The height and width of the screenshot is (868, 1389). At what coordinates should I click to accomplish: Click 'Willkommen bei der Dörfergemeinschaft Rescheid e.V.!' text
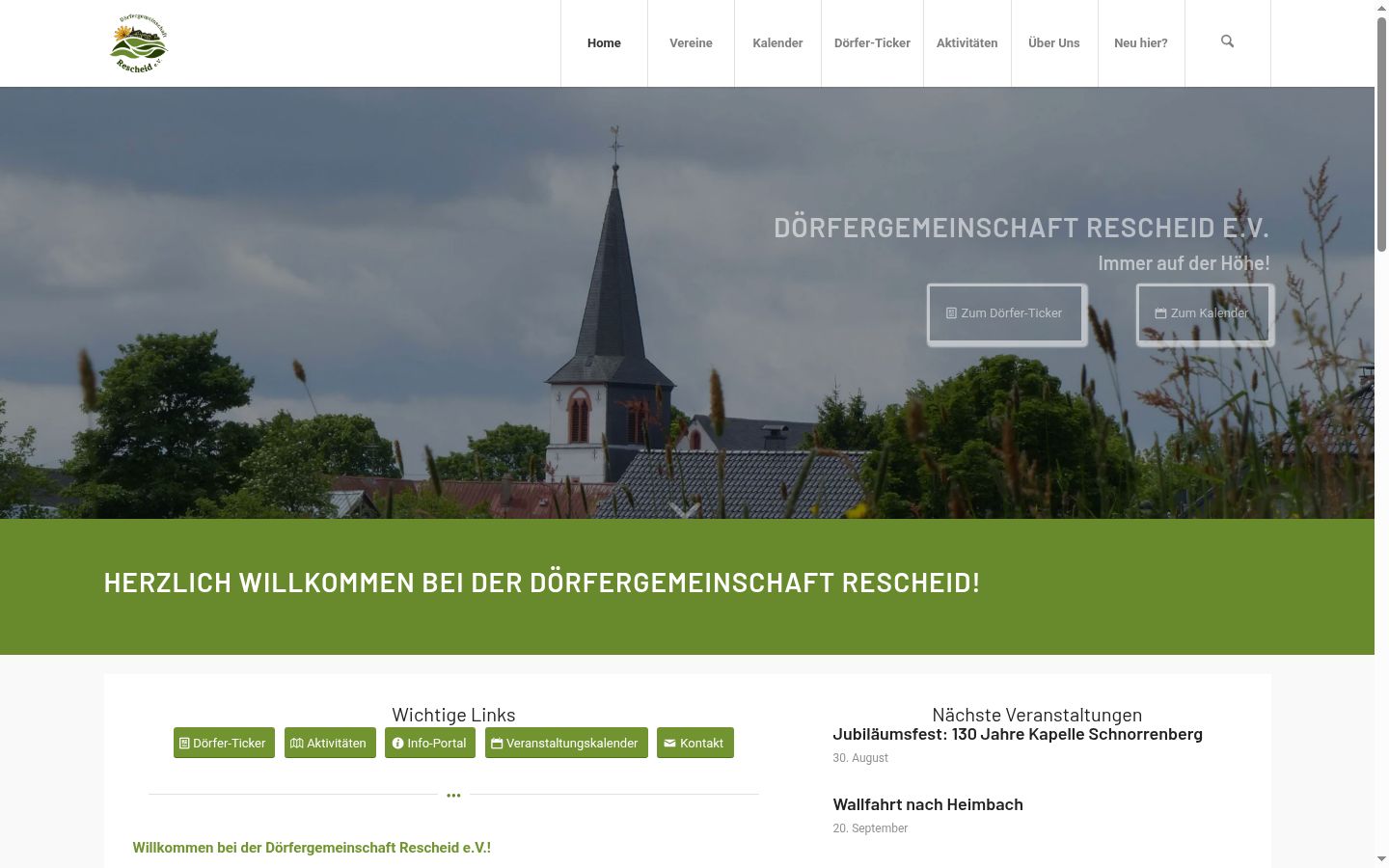tap(312, 848)
